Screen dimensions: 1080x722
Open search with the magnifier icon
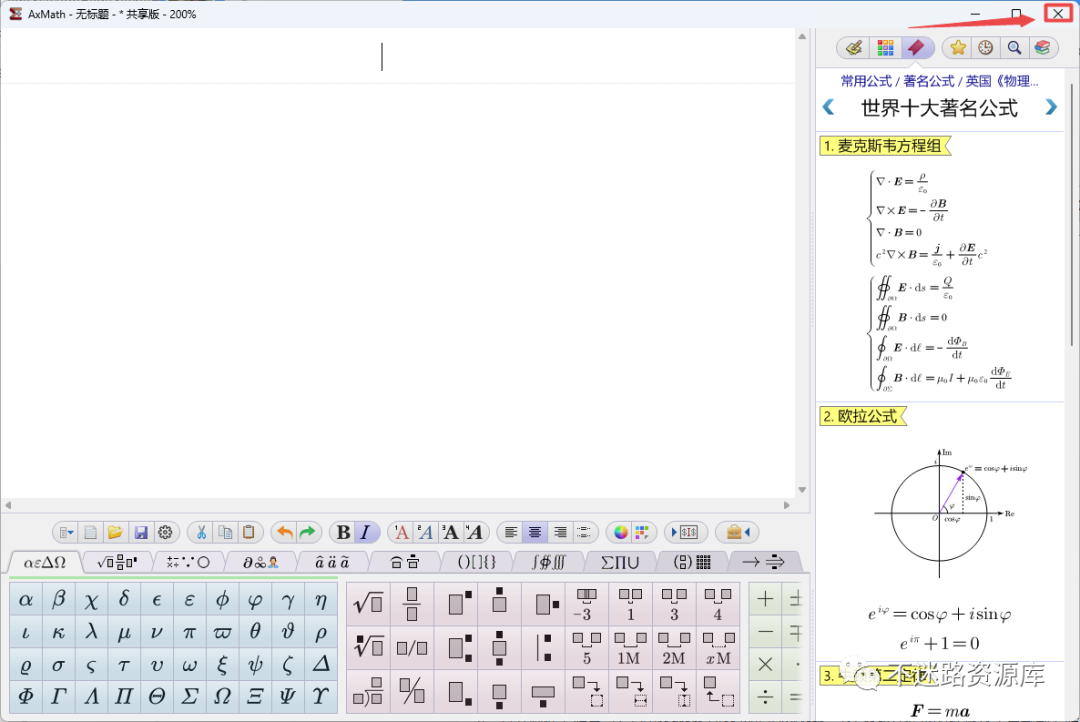[1014, 48]
